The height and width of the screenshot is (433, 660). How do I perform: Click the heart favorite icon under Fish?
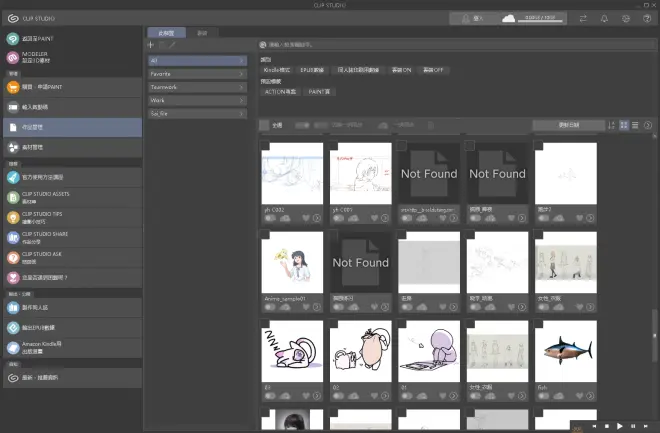(580, 396)
